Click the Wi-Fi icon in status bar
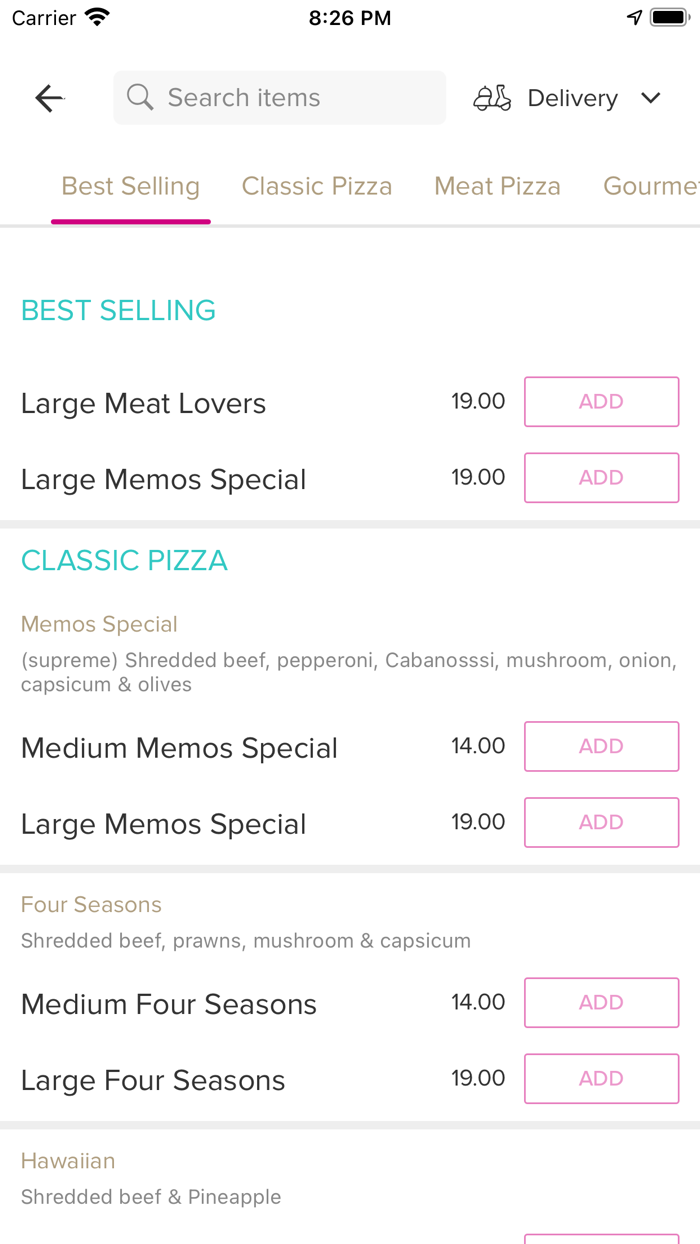700x1244 pixels. [x=95, y=16]
